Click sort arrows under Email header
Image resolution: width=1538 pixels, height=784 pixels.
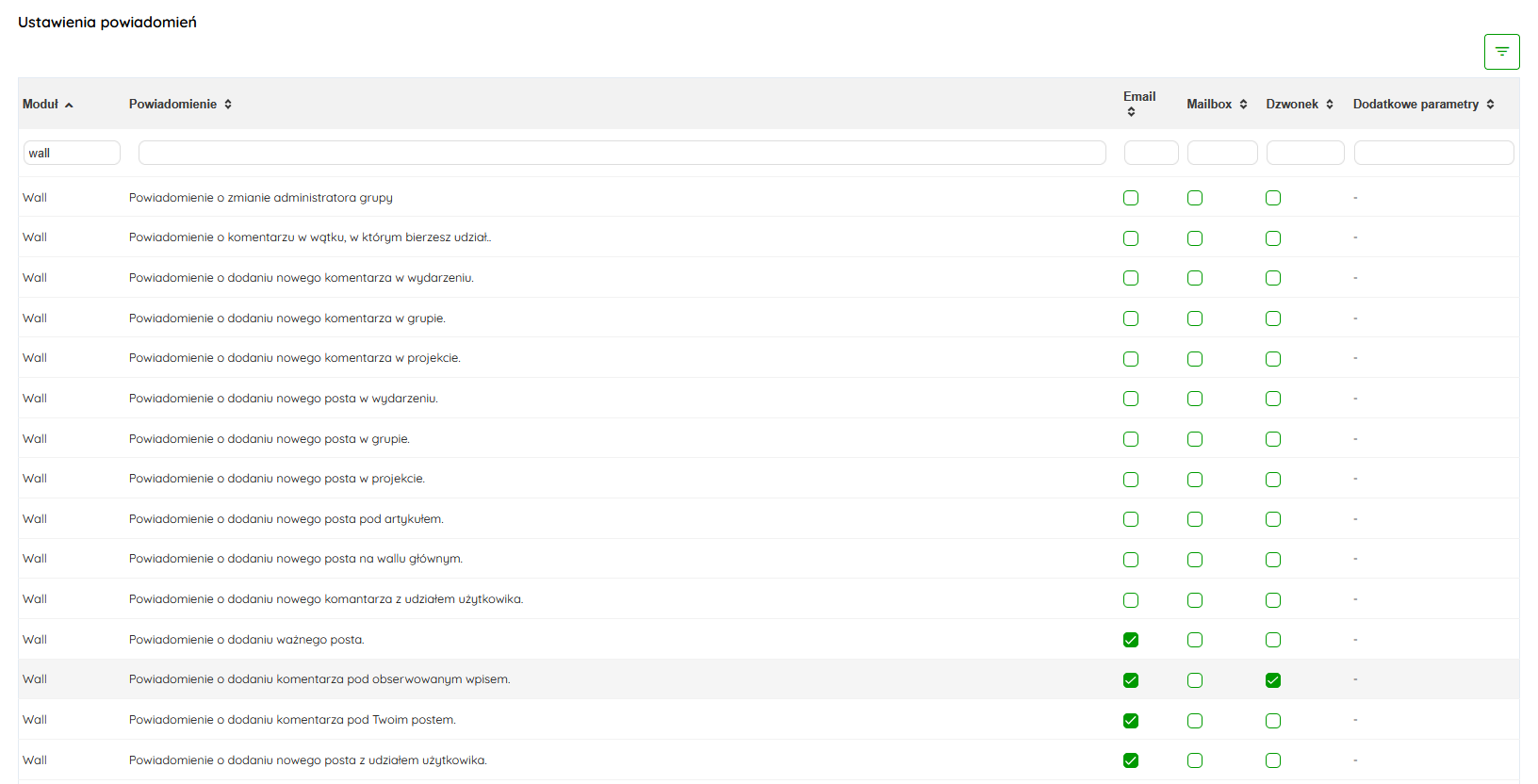(x=1131, y=112)
